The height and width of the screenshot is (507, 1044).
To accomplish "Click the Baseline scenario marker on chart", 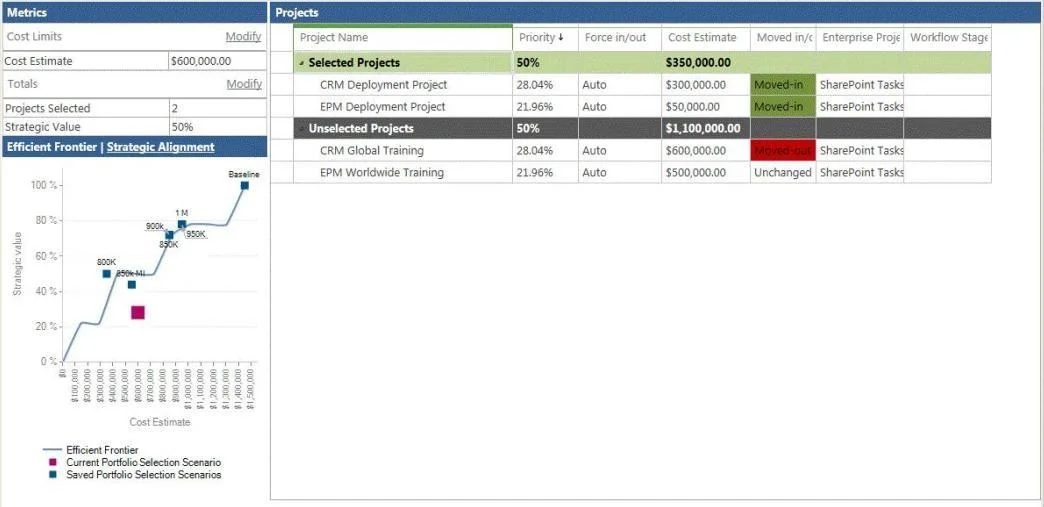I will (244, 185).
